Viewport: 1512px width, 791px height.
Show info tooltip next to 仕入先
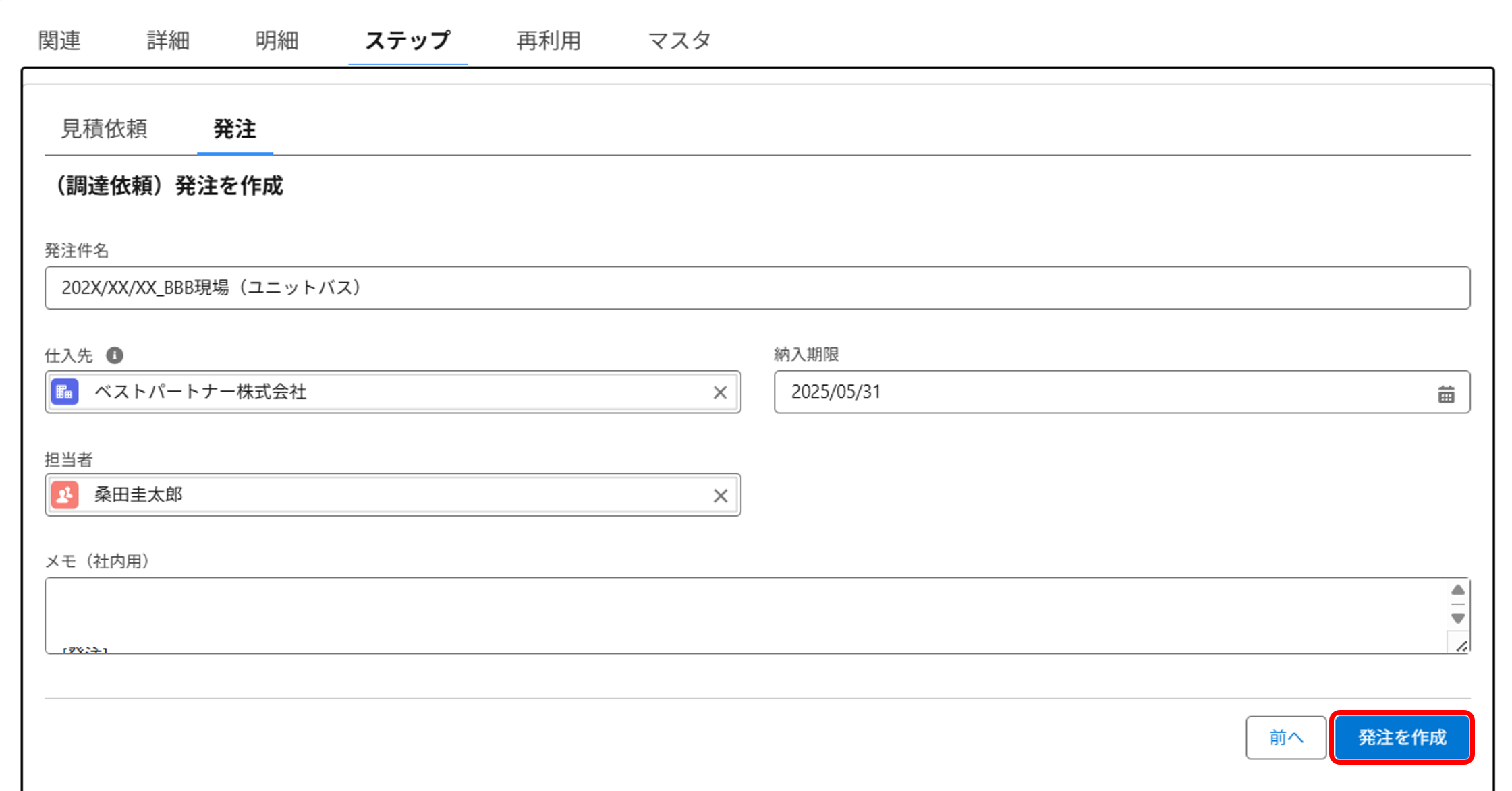pos(115,355)
